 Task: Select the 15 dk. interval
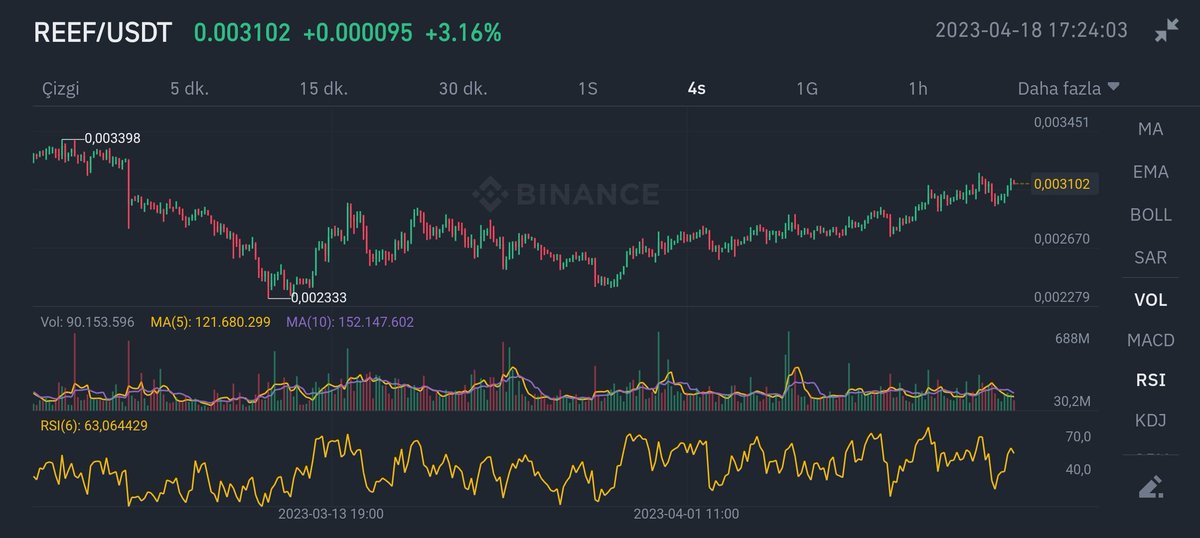pyautogui.click(x=324, y=88)
